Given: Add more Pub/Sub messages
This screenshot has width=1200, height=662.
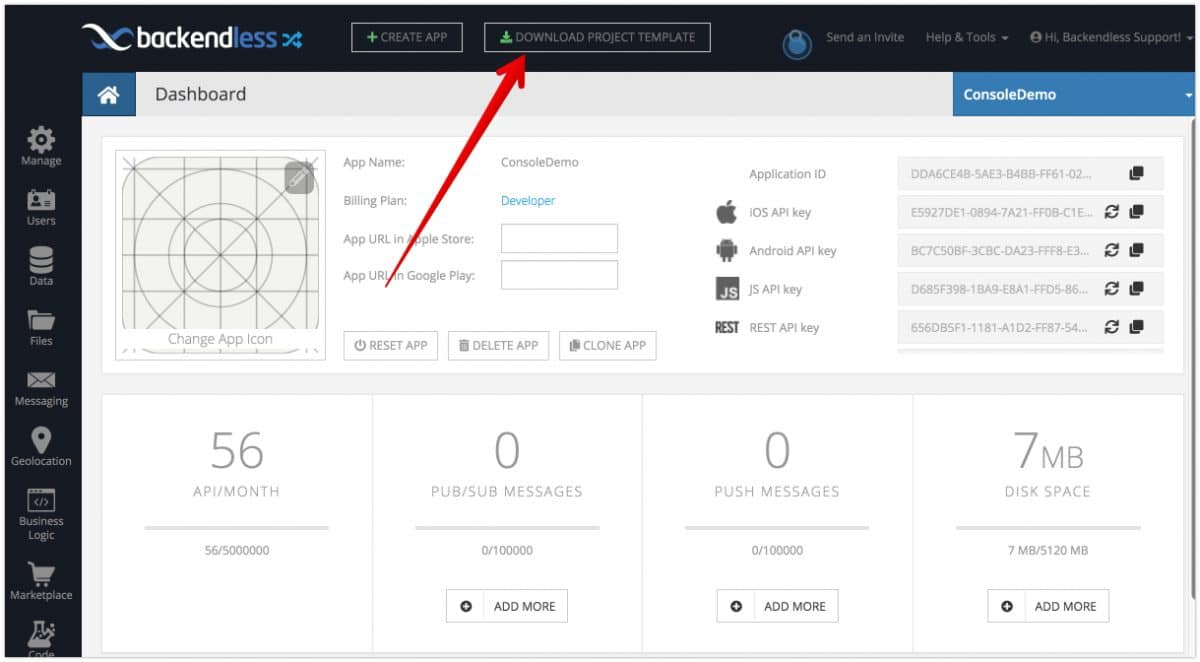Looking at the screenshot, I should point(507,606).
